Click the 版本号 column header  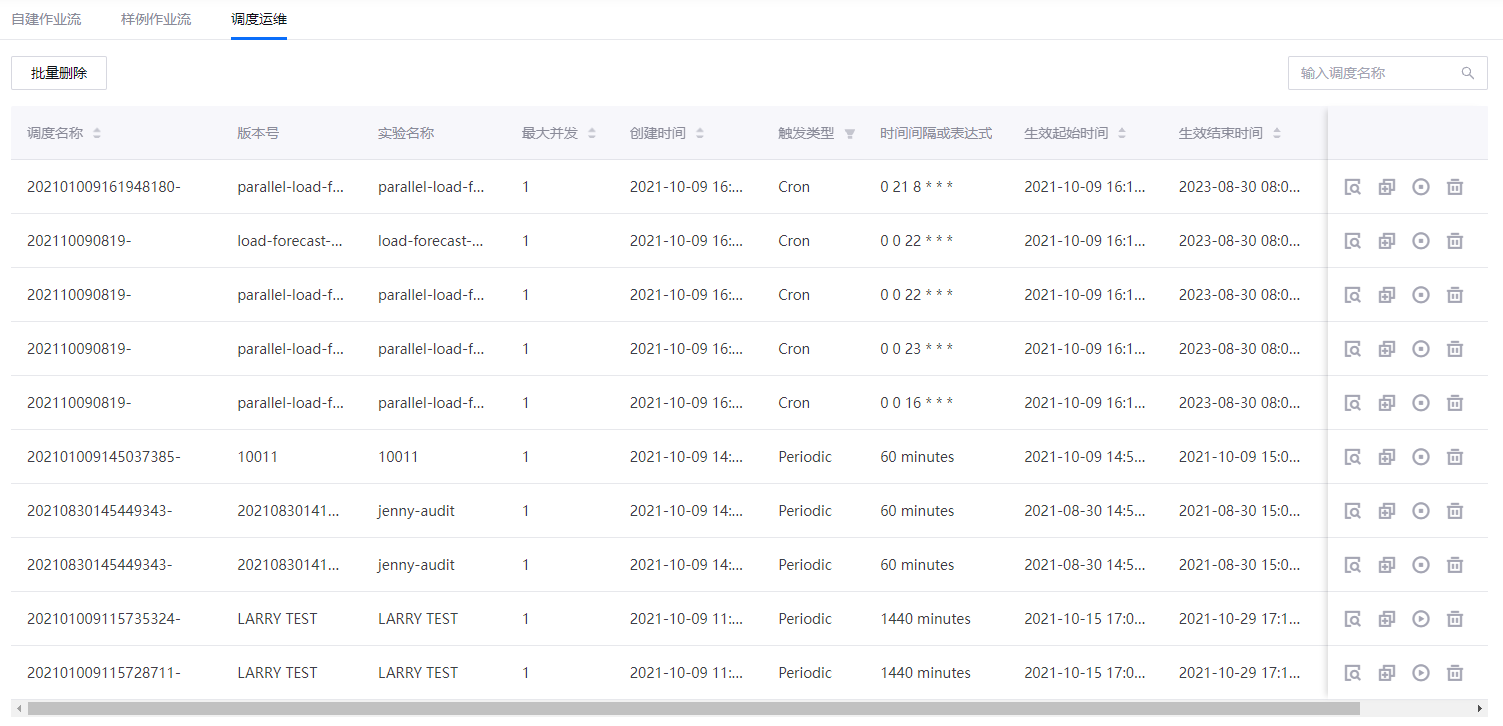click(258, 133)
